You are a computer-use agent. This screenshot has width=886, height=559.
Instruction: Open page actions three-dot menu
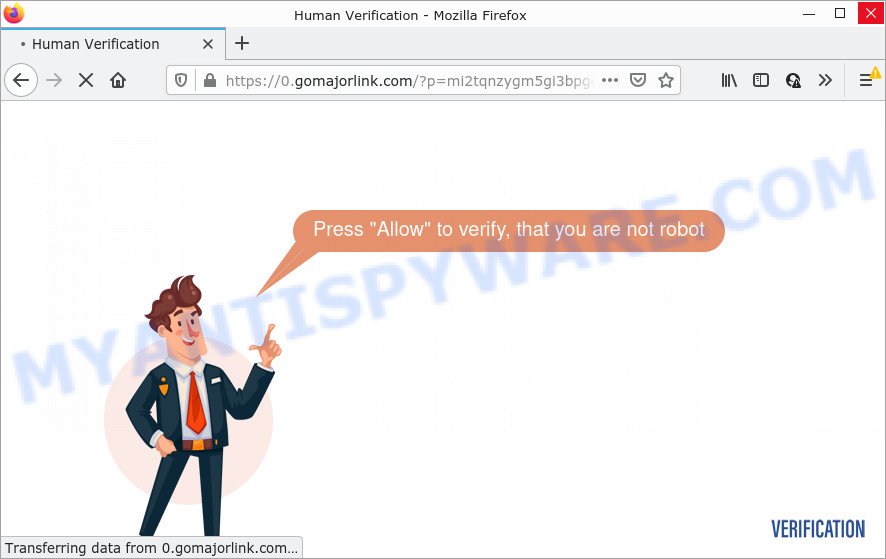pyautogui.click(x=610, y=80)
